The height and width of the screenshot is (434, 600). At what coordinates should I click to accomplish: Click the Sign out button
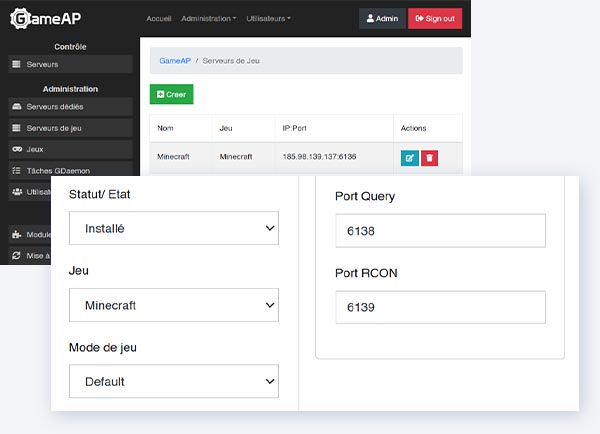click(x=435, y=18)
